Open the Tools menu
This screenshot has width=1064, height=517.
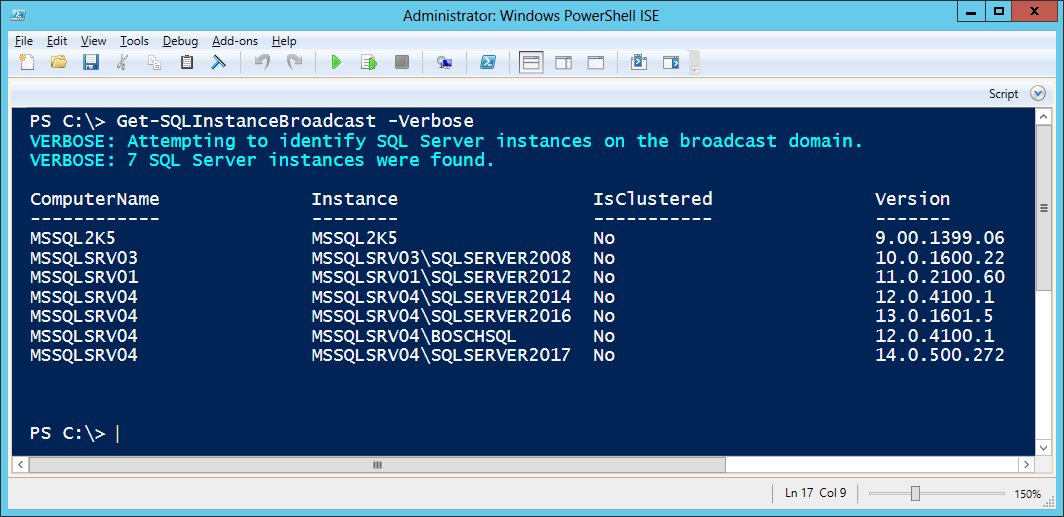point(134,41)
